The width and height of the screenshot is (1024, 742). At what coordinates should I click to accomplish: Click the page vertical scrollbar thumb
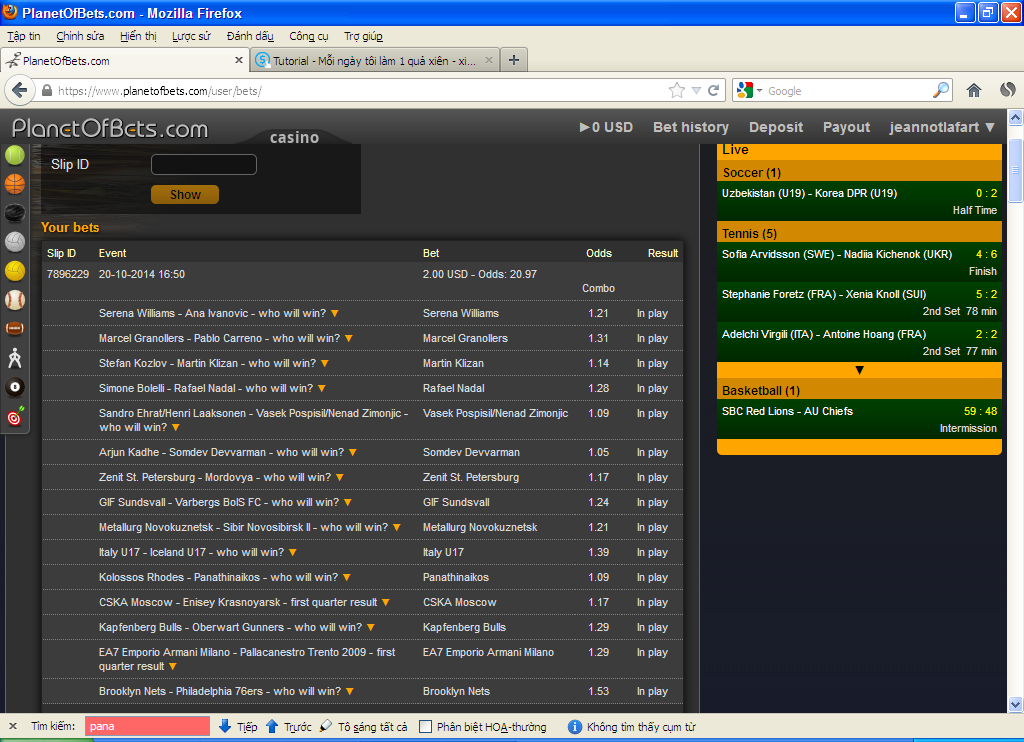[1016, 170]
